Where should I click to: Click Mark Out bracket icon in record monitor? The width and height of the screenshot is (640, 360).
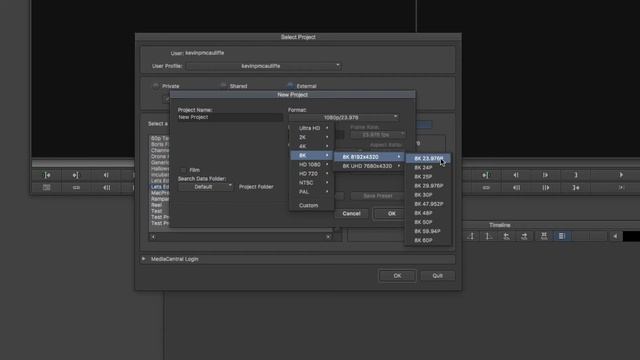pyautogui.click(x=576, y=175)
